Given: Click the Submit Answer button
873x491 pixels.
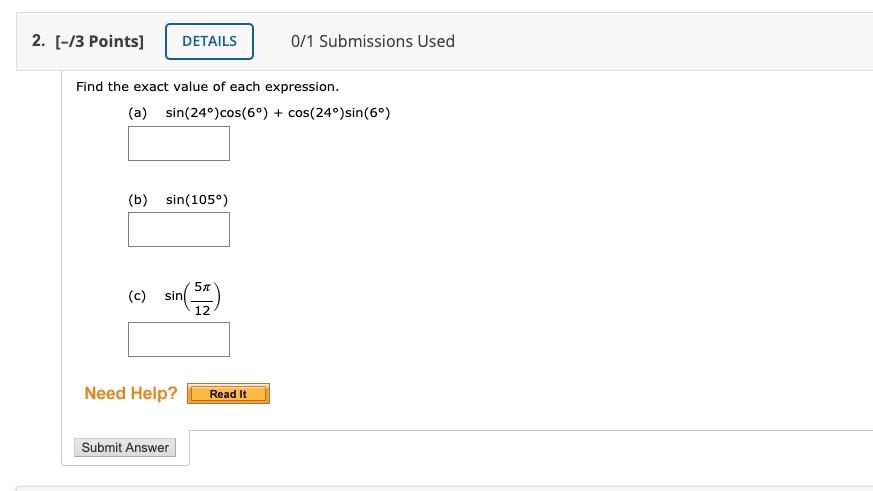Looking at the screenshot, I should [125, 448].
